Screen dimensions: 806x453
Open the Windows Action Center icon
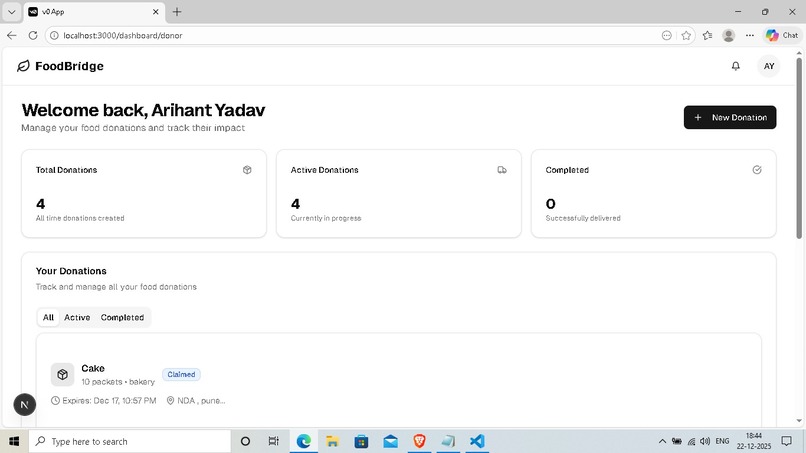[x=786, y=441]
